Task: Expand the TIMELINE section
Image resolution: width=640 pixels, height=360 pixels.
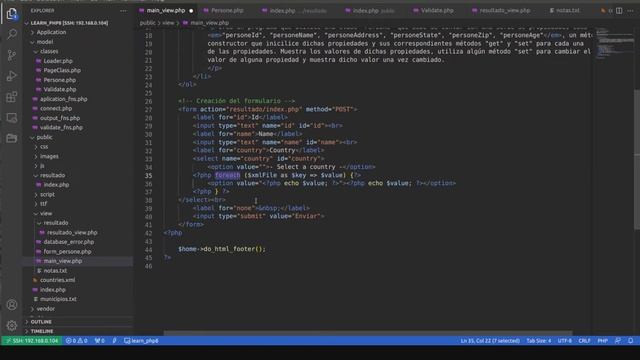Action: click(x=42, y=331)
